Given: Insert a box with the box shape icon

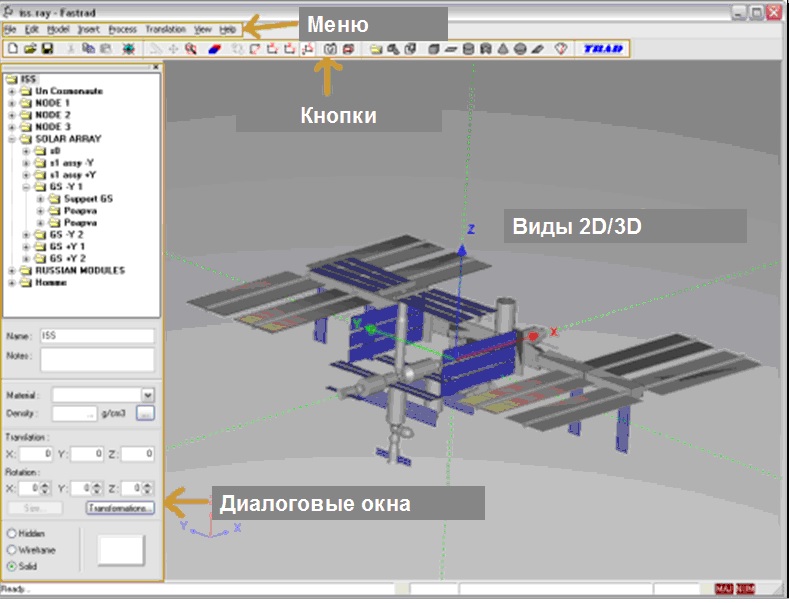Looking at the screenshot, I should pos(434,48).
